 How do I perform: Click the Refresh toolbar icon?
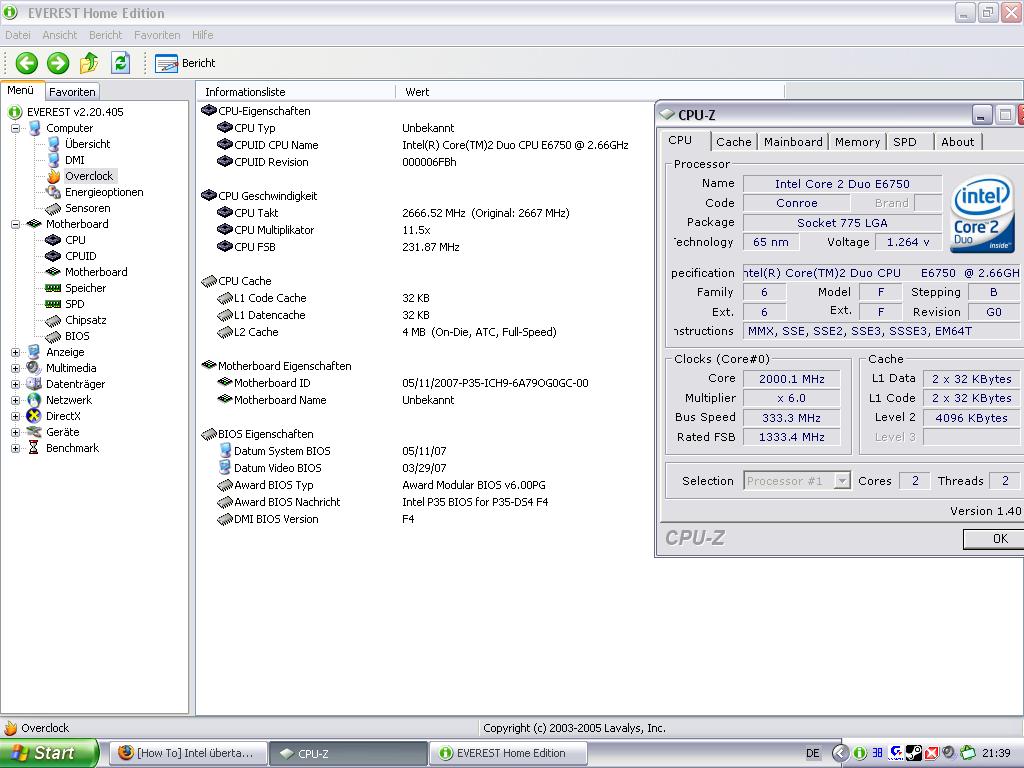pos(120,63)
